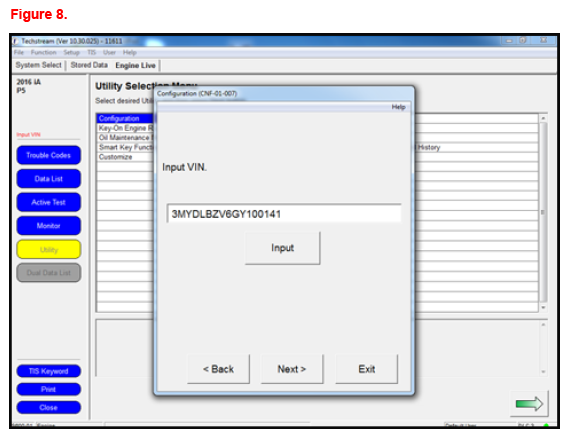Select the Customize utility list row
Viewport: 569px width, 438px height.
click(126, 157)
